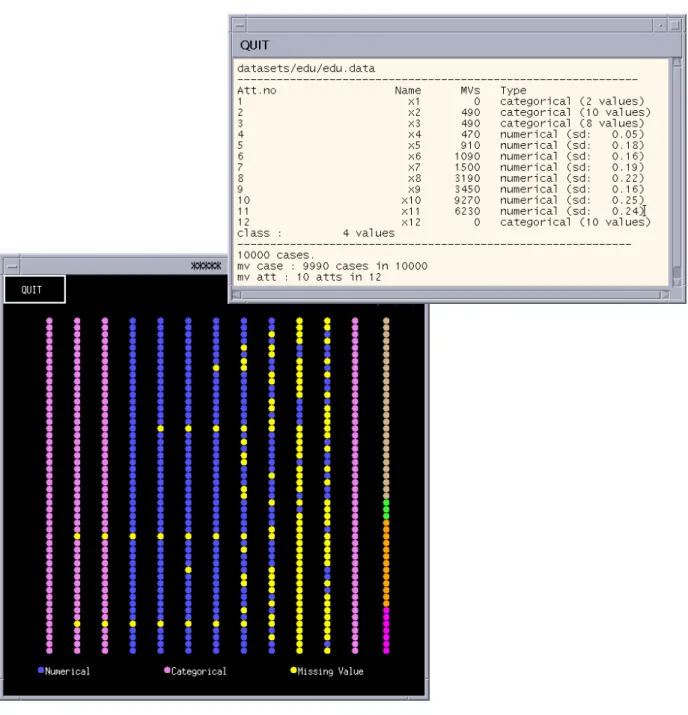Click right arrow of horizontal scrollbar

(x=665, y=295)
